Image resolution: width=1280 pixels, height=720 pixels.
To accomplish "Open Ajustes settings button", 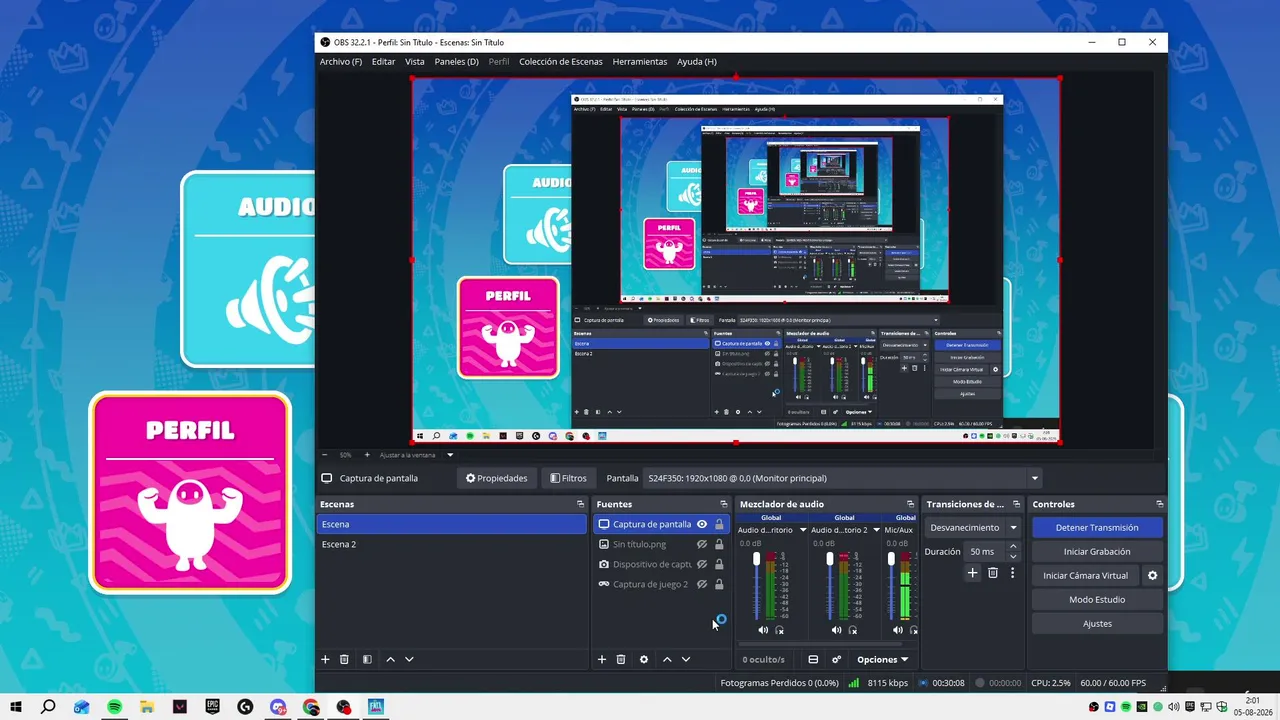I will pos(1097,623).
